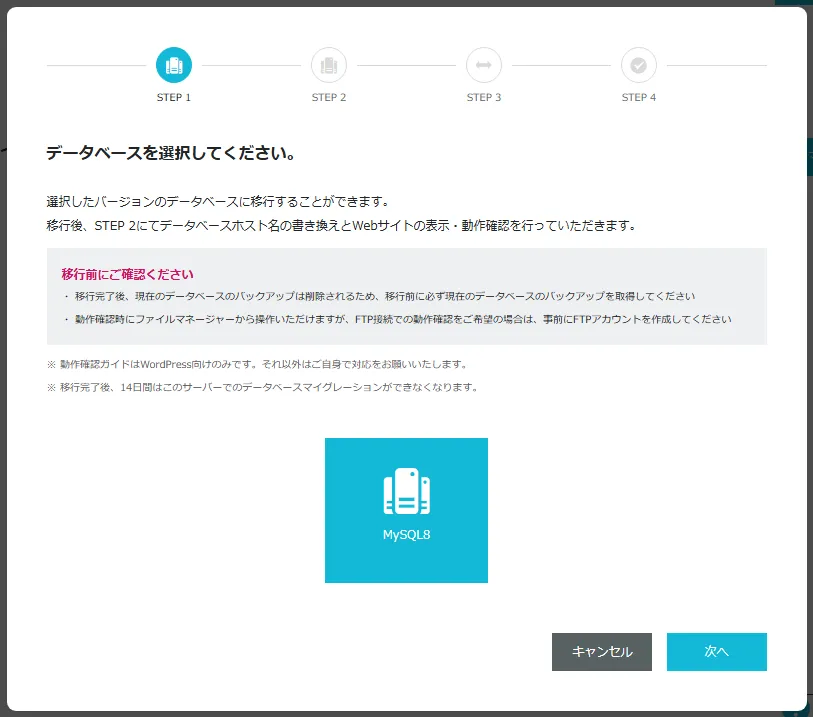
Task: Click the 14日間 migration restriction footnote
Action: (x=261, y=387)
